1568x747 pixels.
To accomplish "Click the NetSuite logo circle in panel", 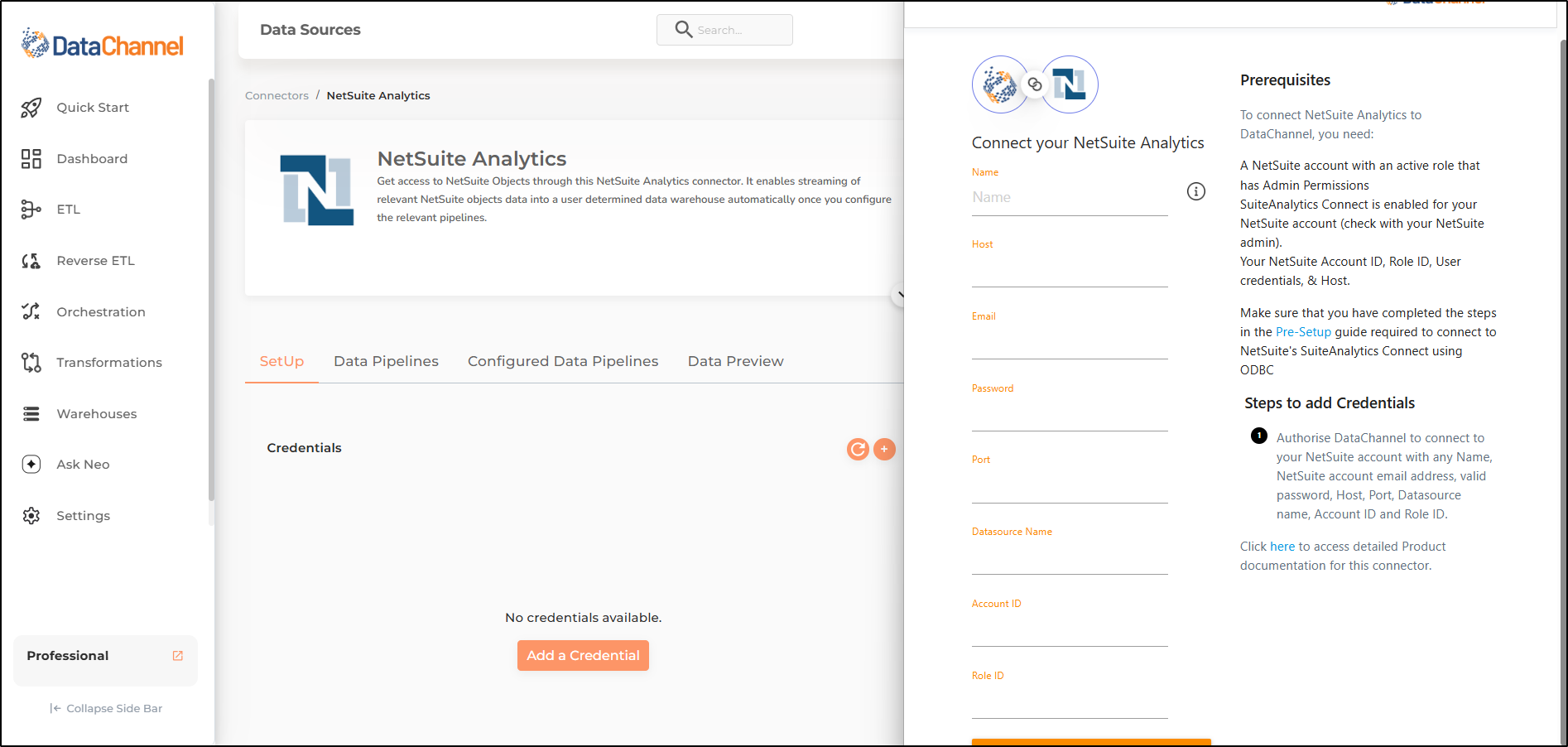I will pyautogui.click(x=1070, y=84).
